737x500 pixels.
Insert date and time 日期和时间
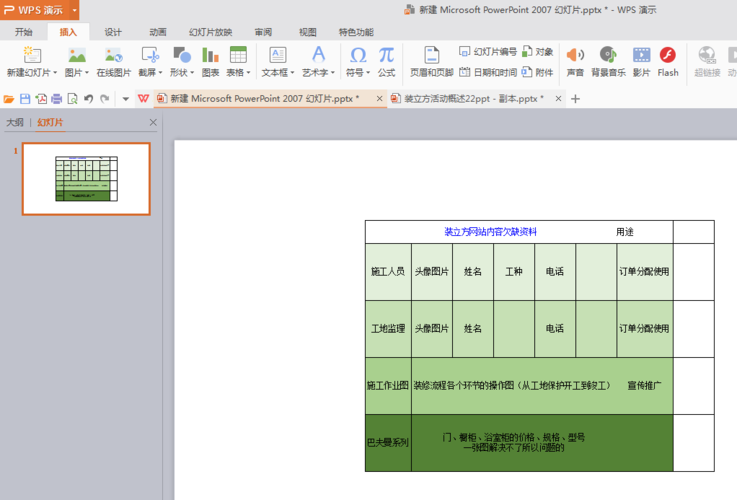(488, 72)
